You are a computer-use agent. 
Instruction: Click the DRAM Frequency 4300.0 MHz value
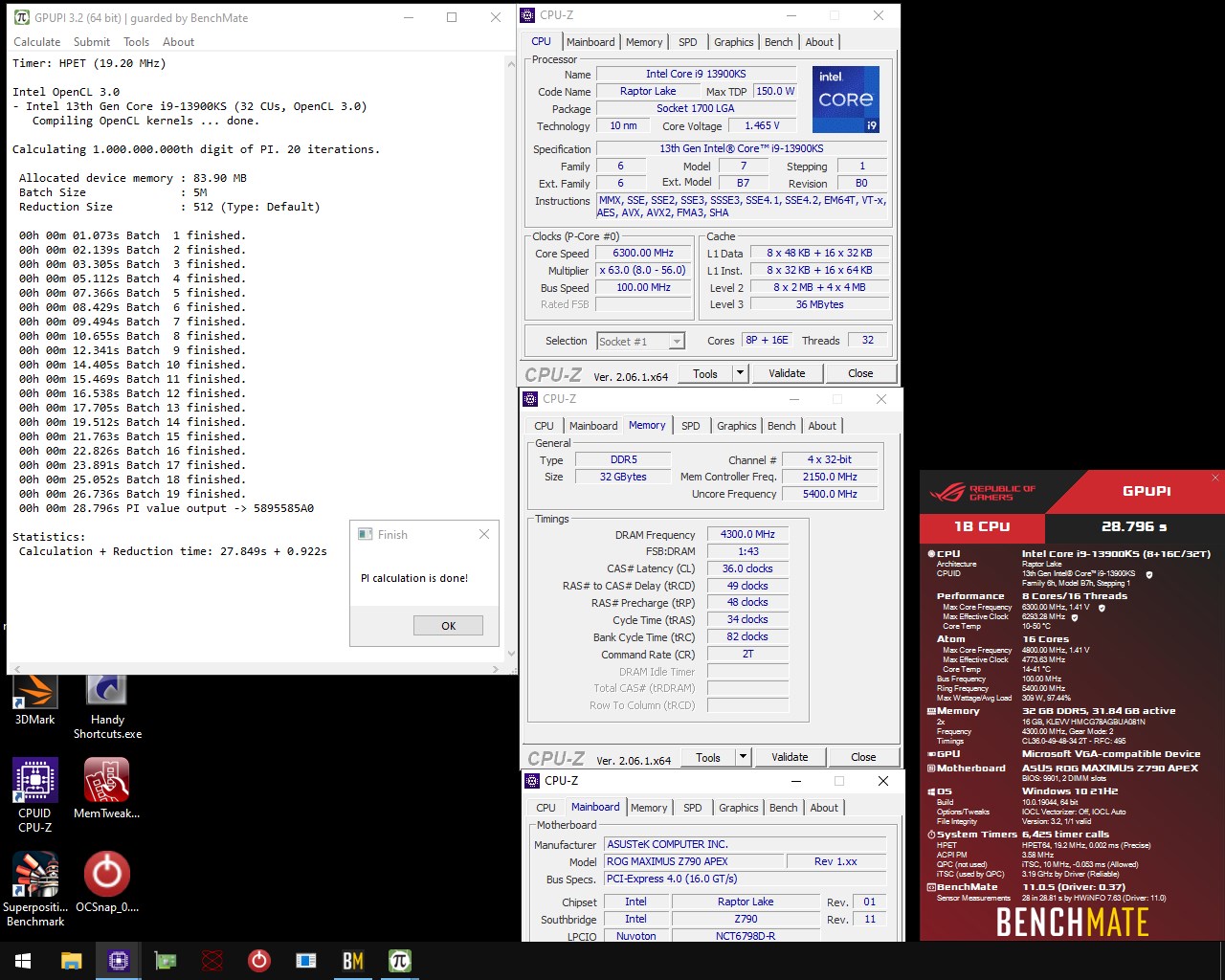click(x=747, y=535)
